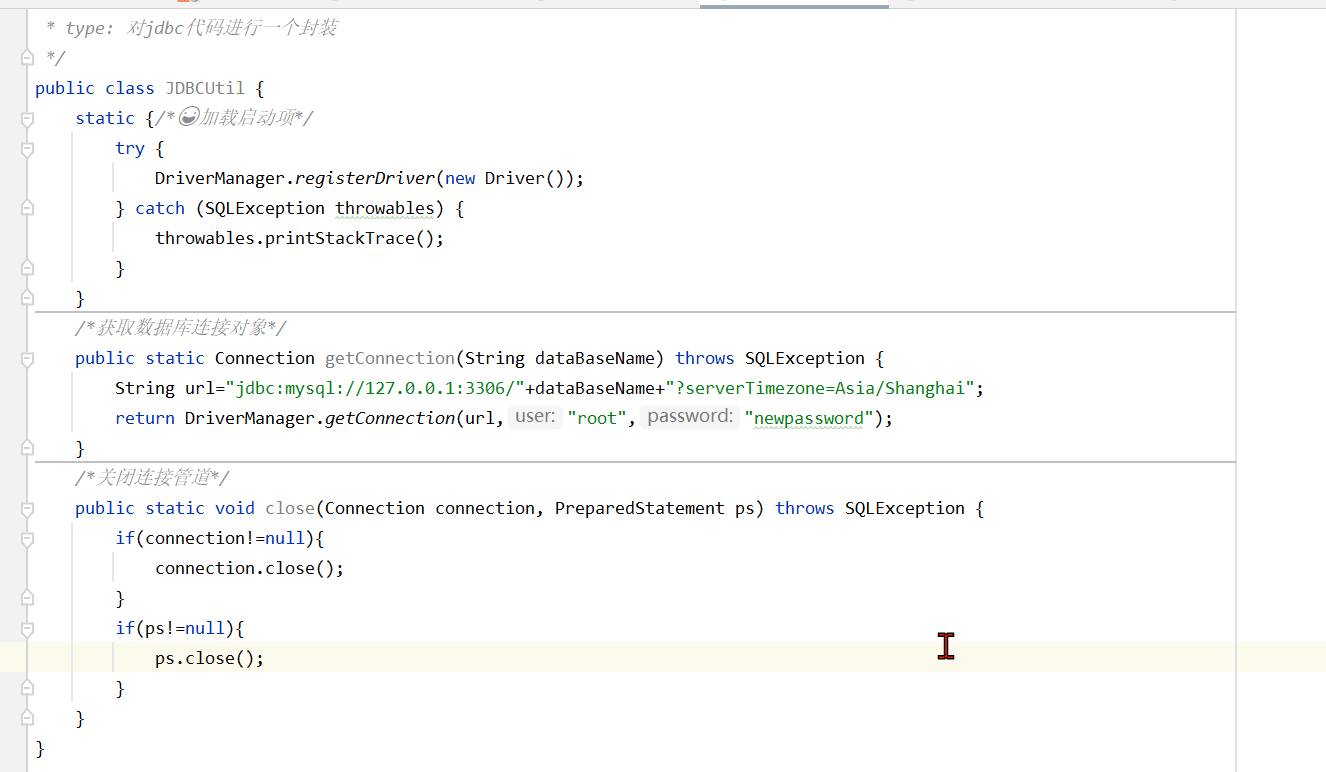Image resolution: width=1326 pixels, height=772 pixels.
Task: Click 'new Driver()' constructor call
Action: point(509,178)
